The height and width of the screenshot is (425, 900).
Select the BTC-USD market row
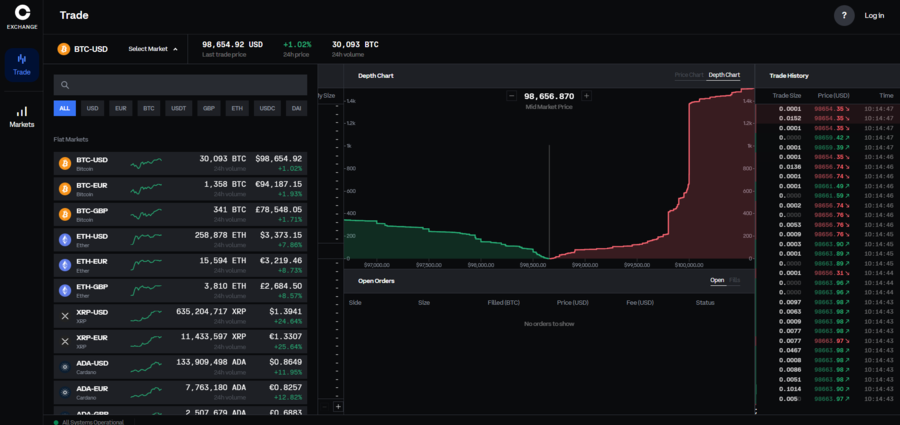pos(180,164)
